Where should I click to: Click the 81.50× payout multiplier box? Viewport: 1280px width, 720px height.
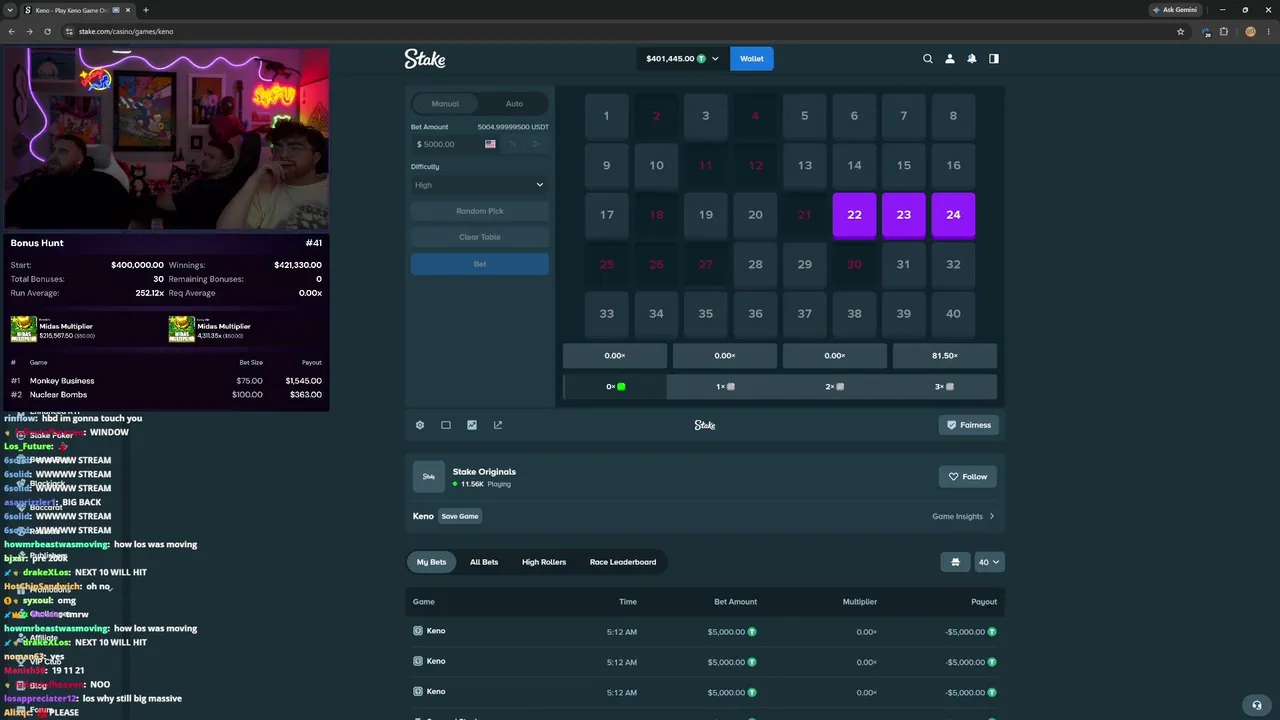[x=944, y=356]
